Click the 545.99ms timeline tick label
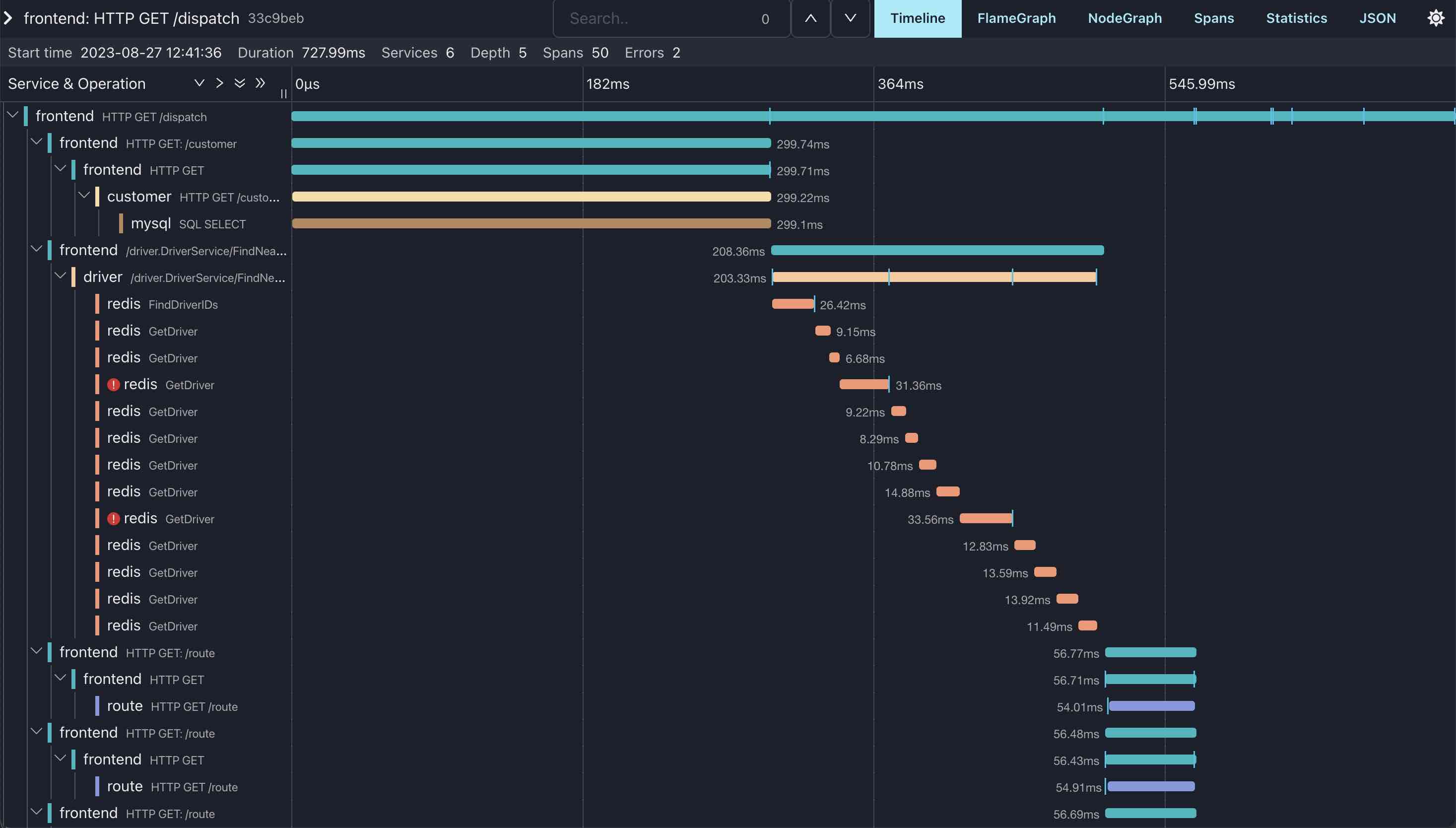The image size is (1456, 828). [1202, 83]
